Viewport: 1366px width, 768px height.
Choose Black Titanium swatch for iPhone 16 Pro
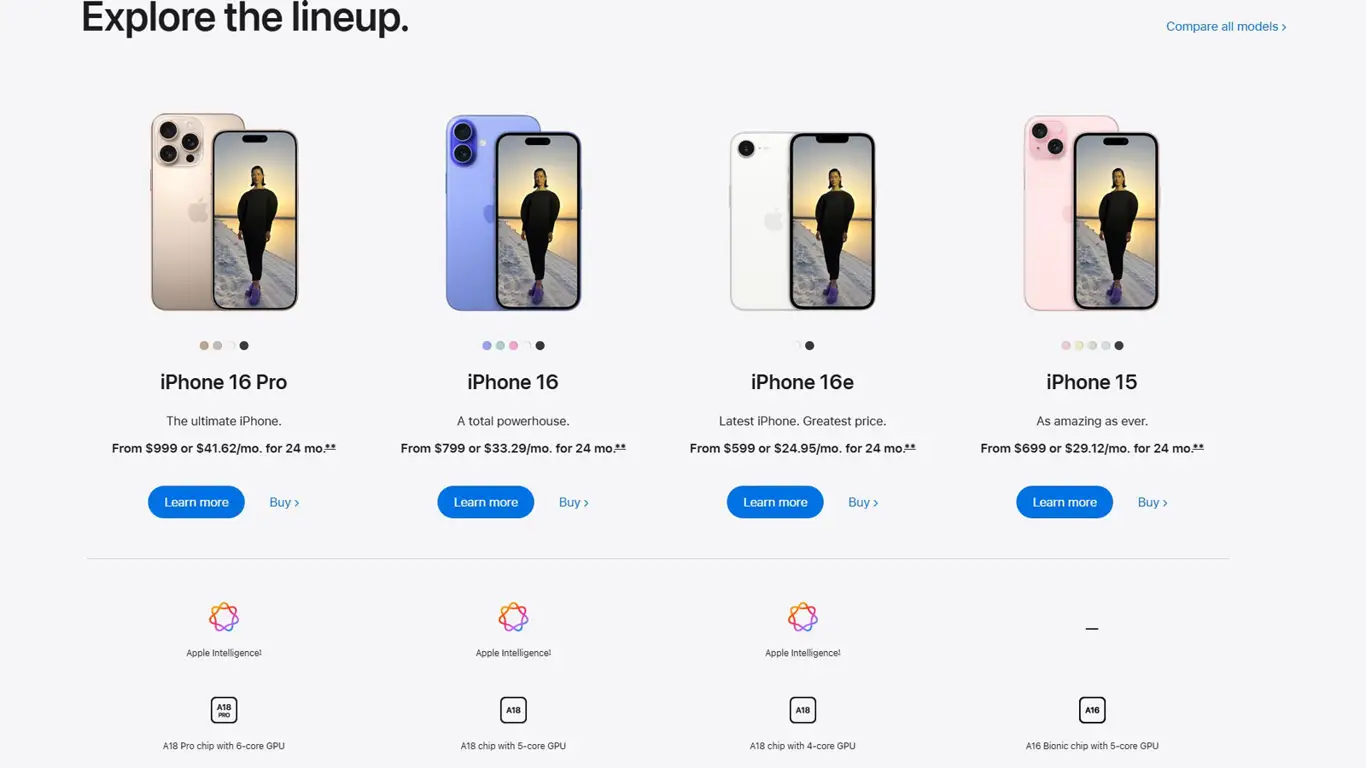(x=244, y=346)
